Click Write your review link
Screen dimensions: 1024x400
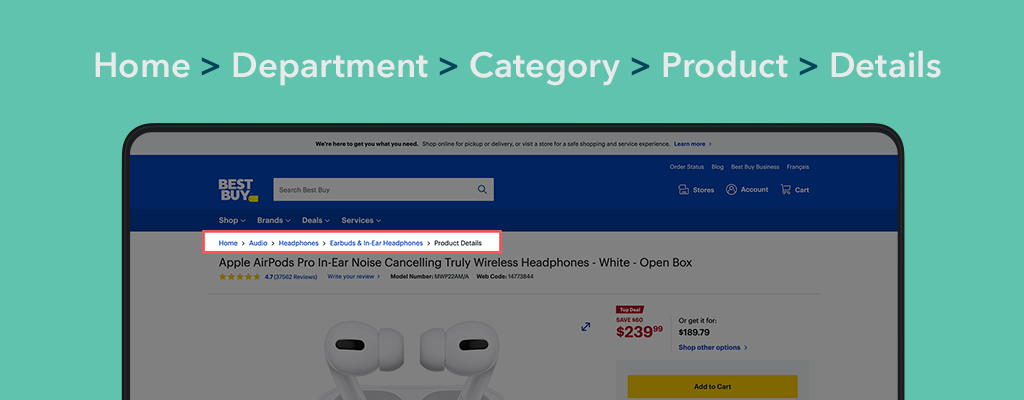point(353,277)
